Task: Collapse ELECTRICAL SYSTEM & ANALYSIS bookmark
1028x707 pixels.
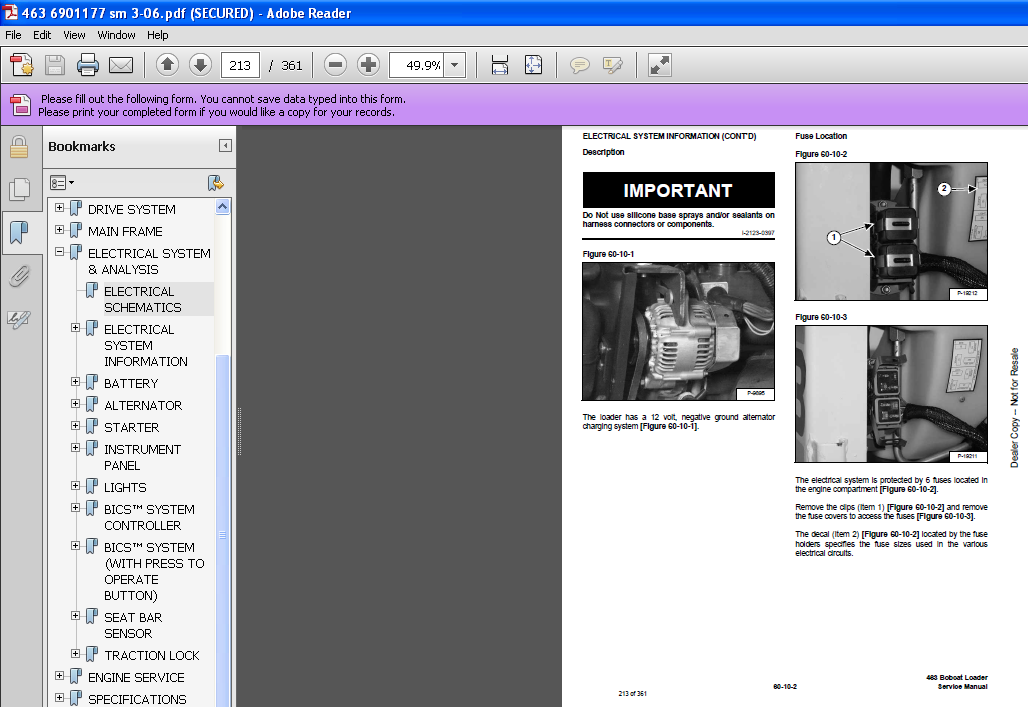Action: point(60,251)
